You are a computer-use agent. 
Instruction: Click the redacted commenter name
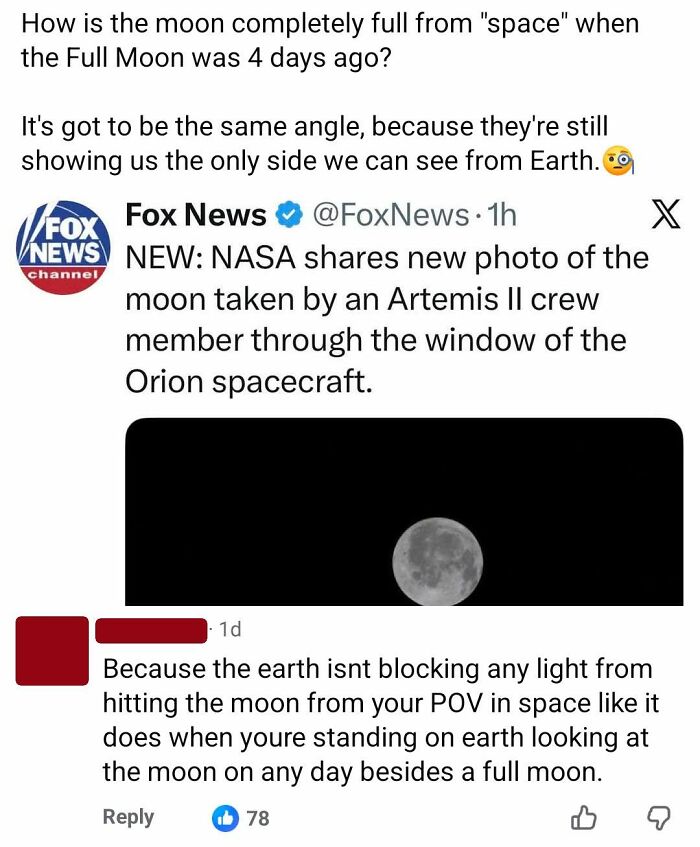click(151, 631)
